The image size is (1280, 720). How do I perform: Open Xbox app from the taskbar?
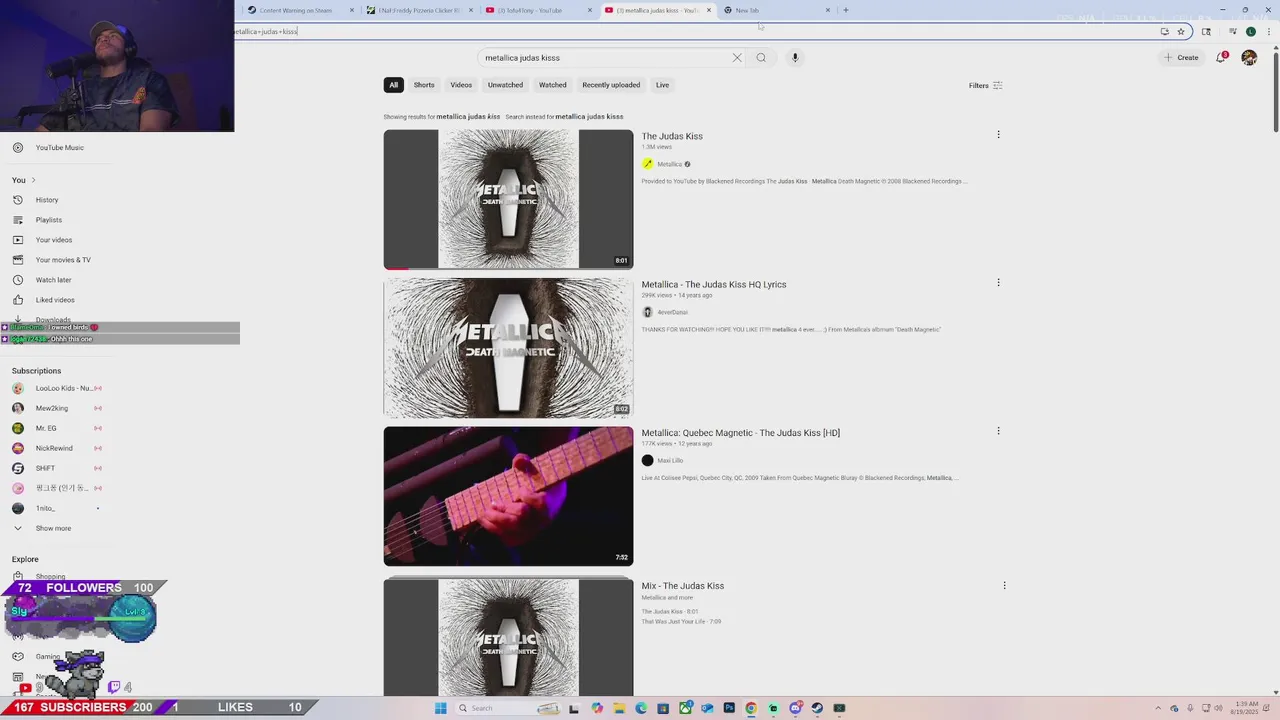click(x=685, y=708)
